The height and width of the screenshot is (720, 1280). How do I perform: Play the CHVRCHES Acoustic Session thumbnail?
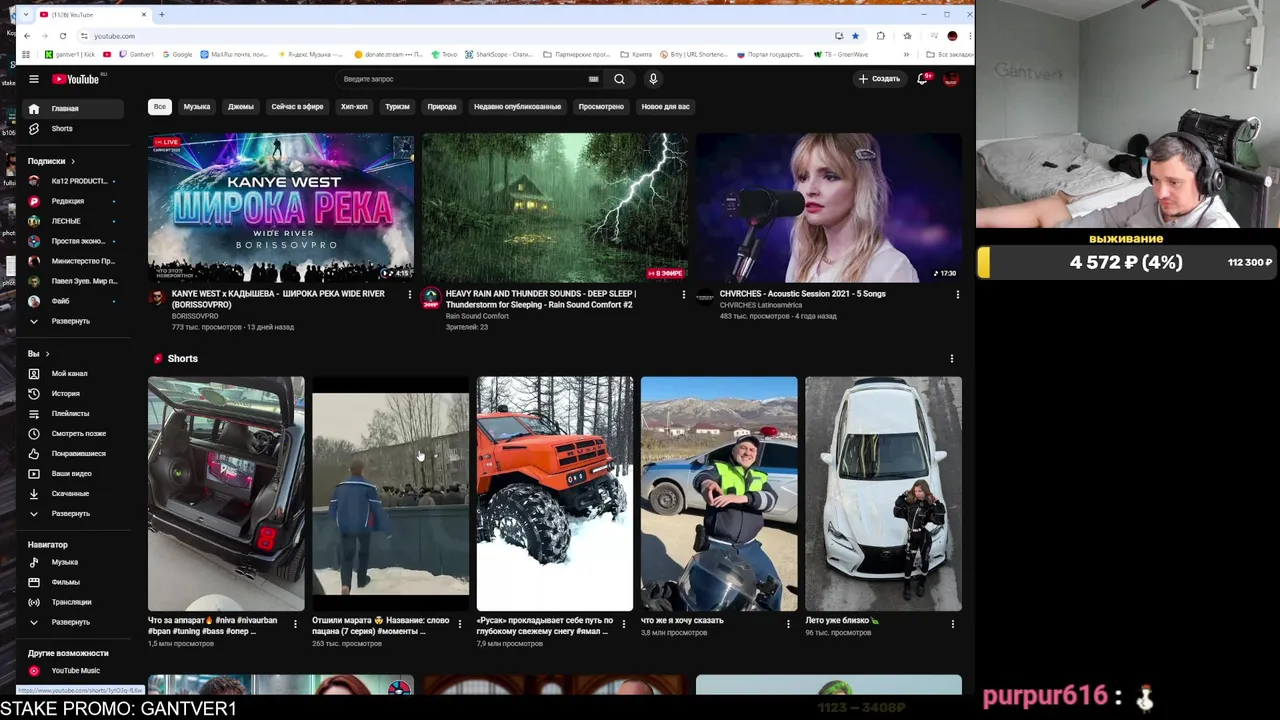coord(829,208)
